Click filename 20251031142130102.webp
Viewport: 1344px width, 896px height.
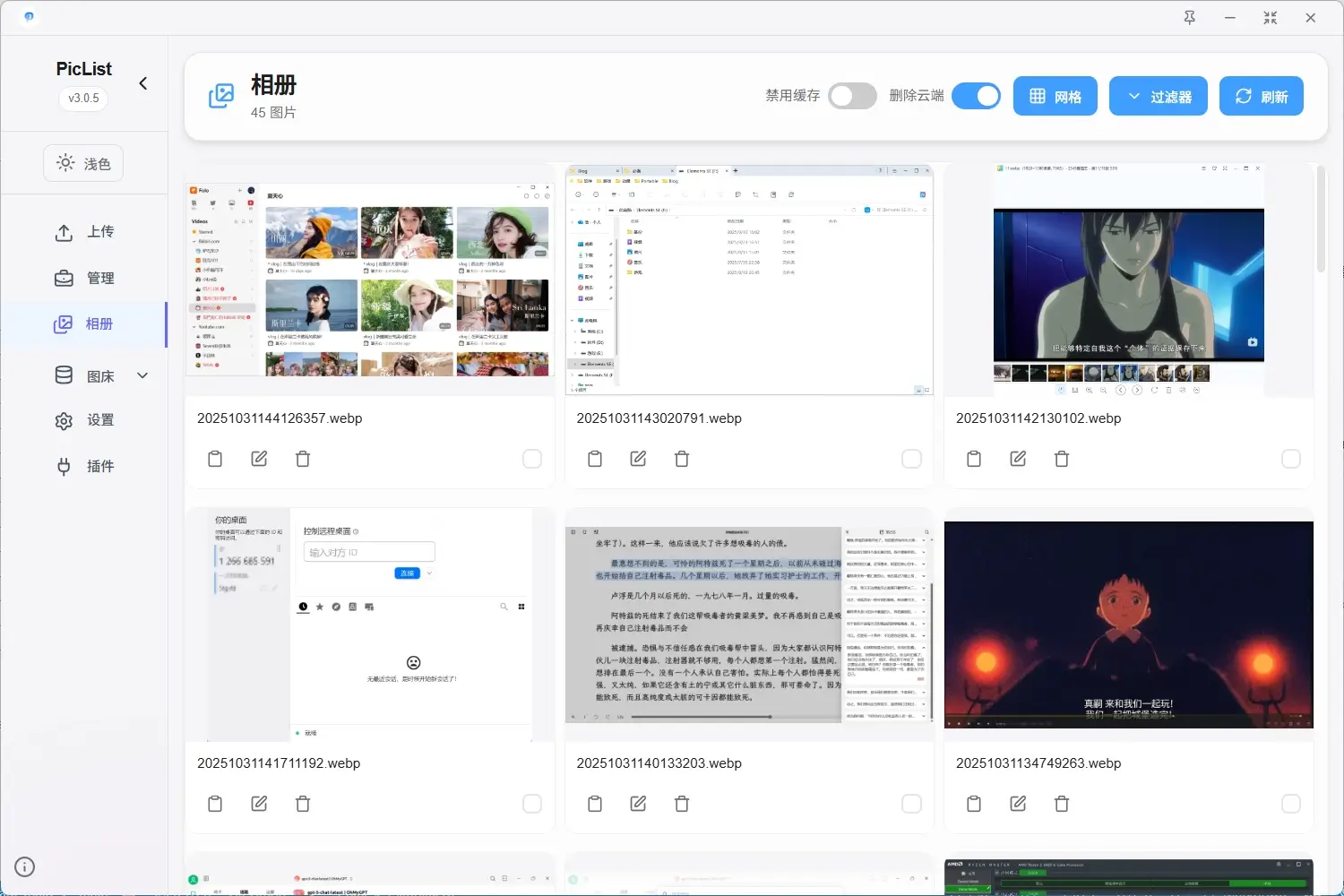click(1038, 418)
